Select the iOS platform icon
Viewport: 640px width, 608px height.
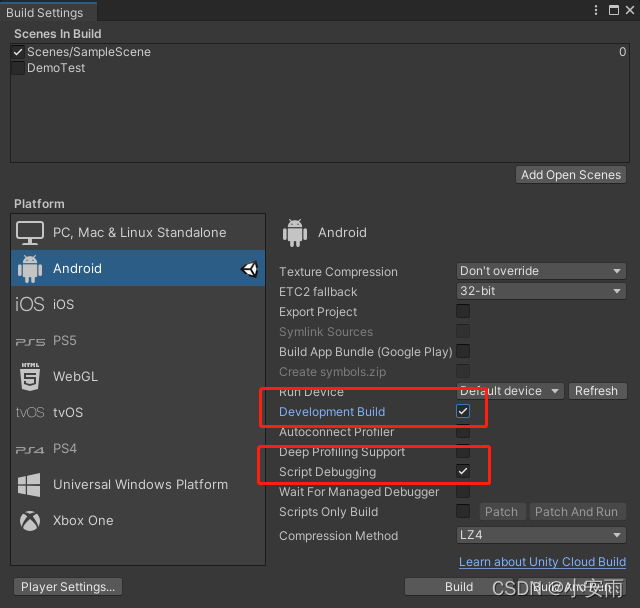[x=29, y=304]
